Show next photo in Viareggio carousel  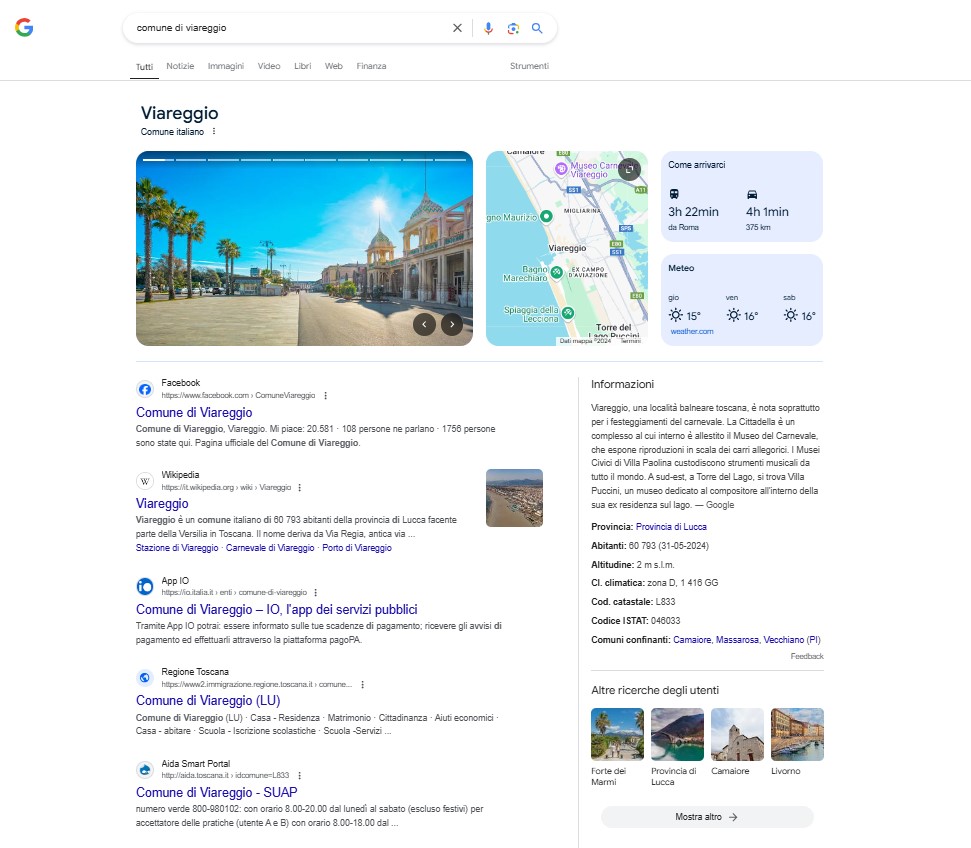(452, 324)
